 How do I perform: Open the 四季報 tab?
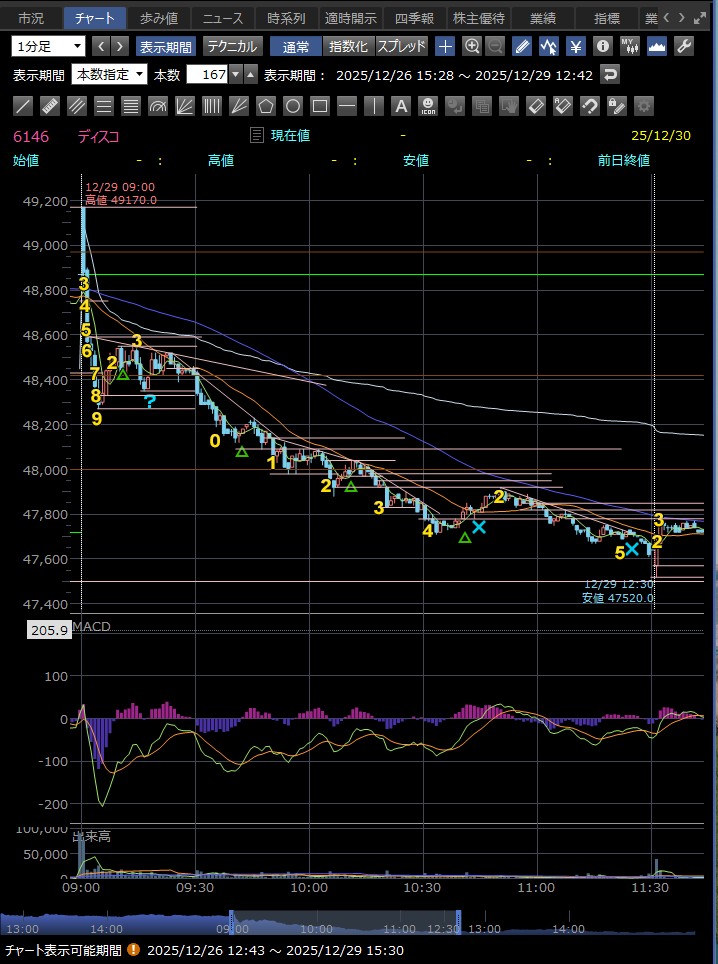coord(414,18)
